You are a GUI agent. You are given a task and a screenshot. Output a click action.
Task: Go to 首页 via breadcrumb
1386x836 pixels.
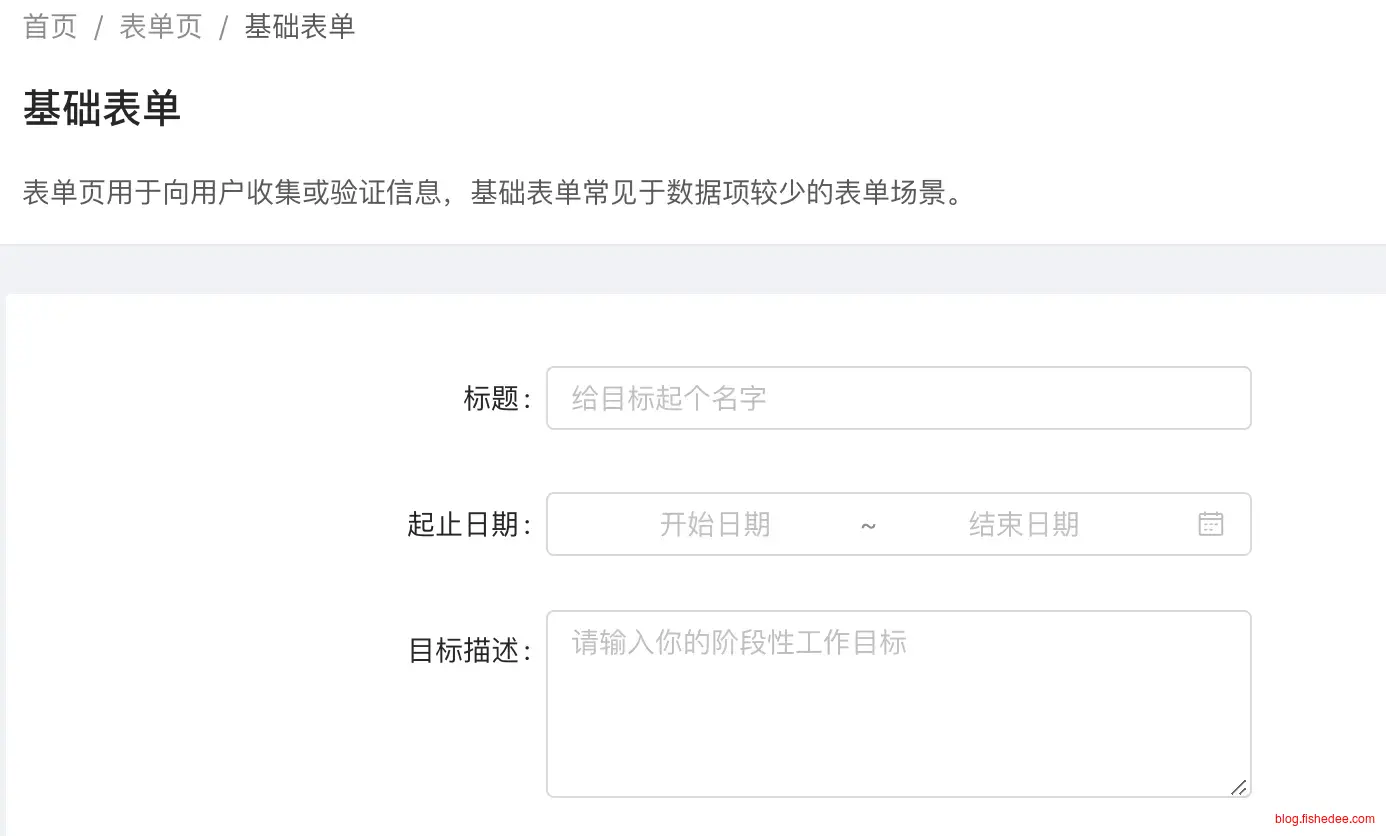tap(50, 27)
